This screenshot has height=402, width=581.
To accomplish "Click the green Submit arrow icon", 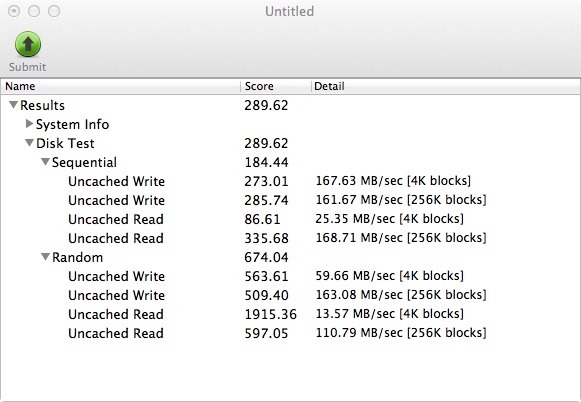I will pos(28,44).
